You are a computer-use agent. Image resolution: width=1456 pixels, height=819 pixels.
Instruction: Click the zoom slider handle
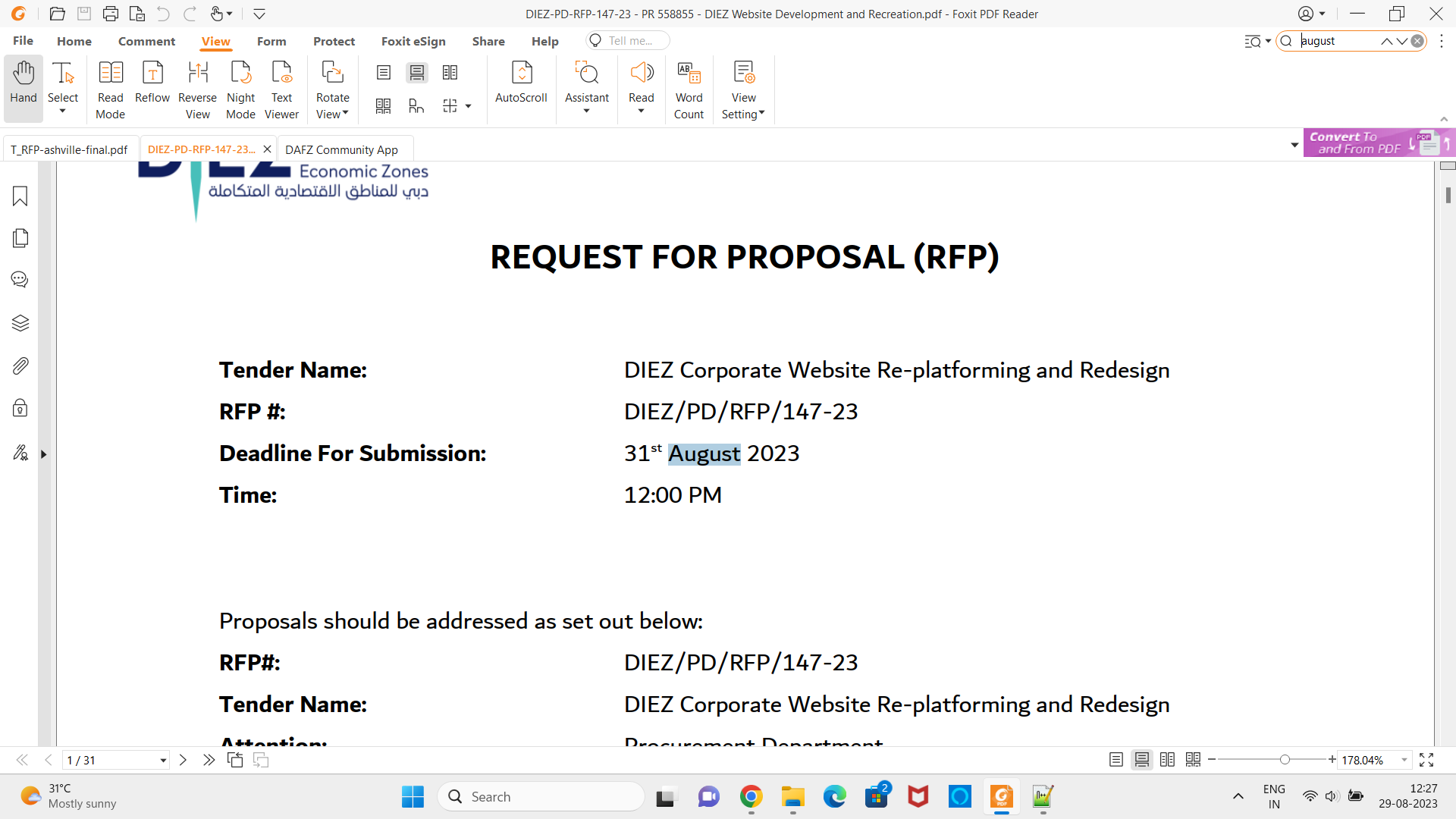[x=1285, y=759]
